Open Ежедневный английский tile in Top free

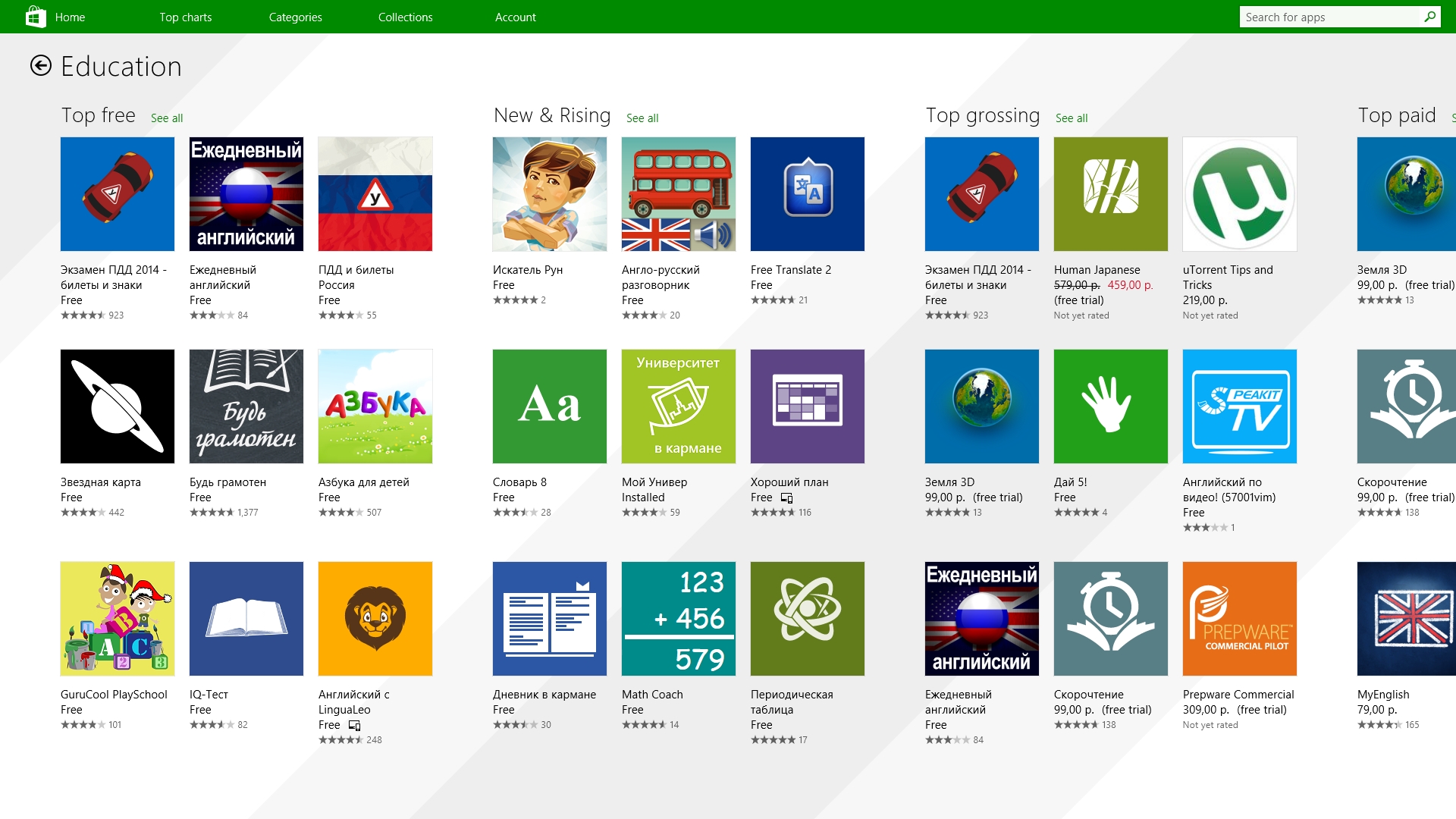pyautogui.click(x=246, y=194)
